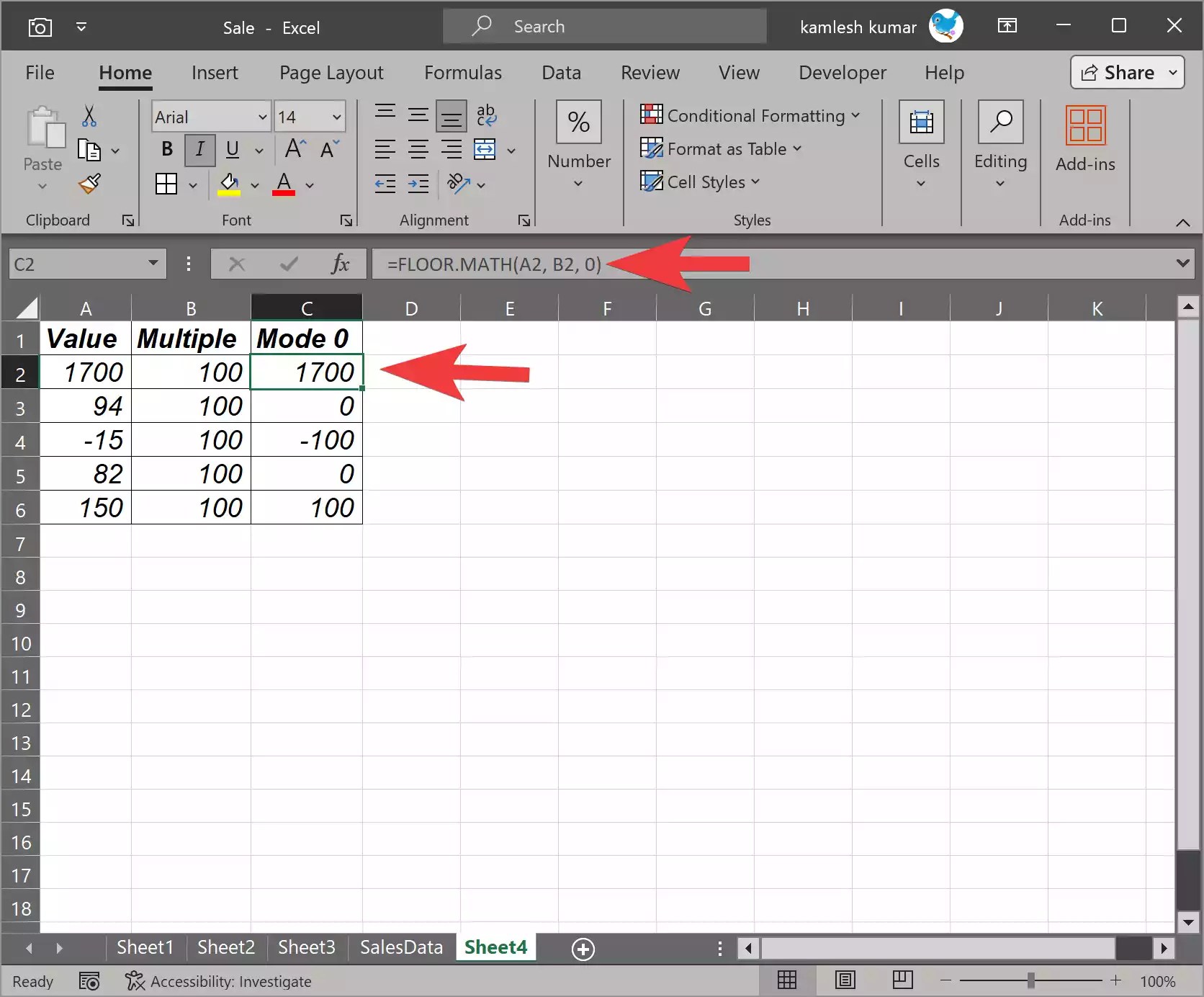Open the Merge & Center dropdown
Viewport: 1204px width, 997px height.
[512, 151]
